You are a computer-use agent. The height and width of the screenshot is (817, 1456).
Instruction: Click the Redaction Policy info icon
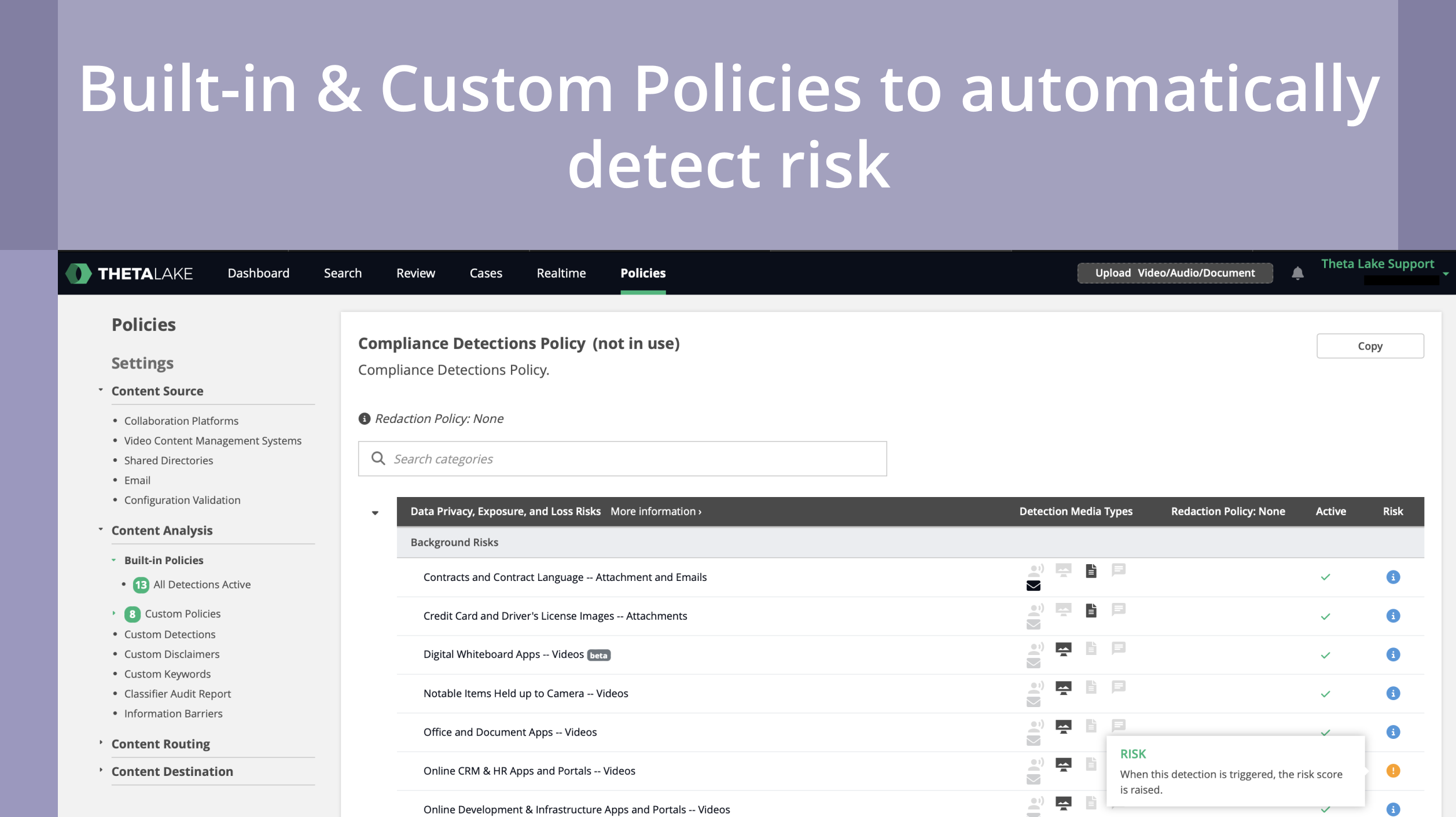[x=364, y=418]
